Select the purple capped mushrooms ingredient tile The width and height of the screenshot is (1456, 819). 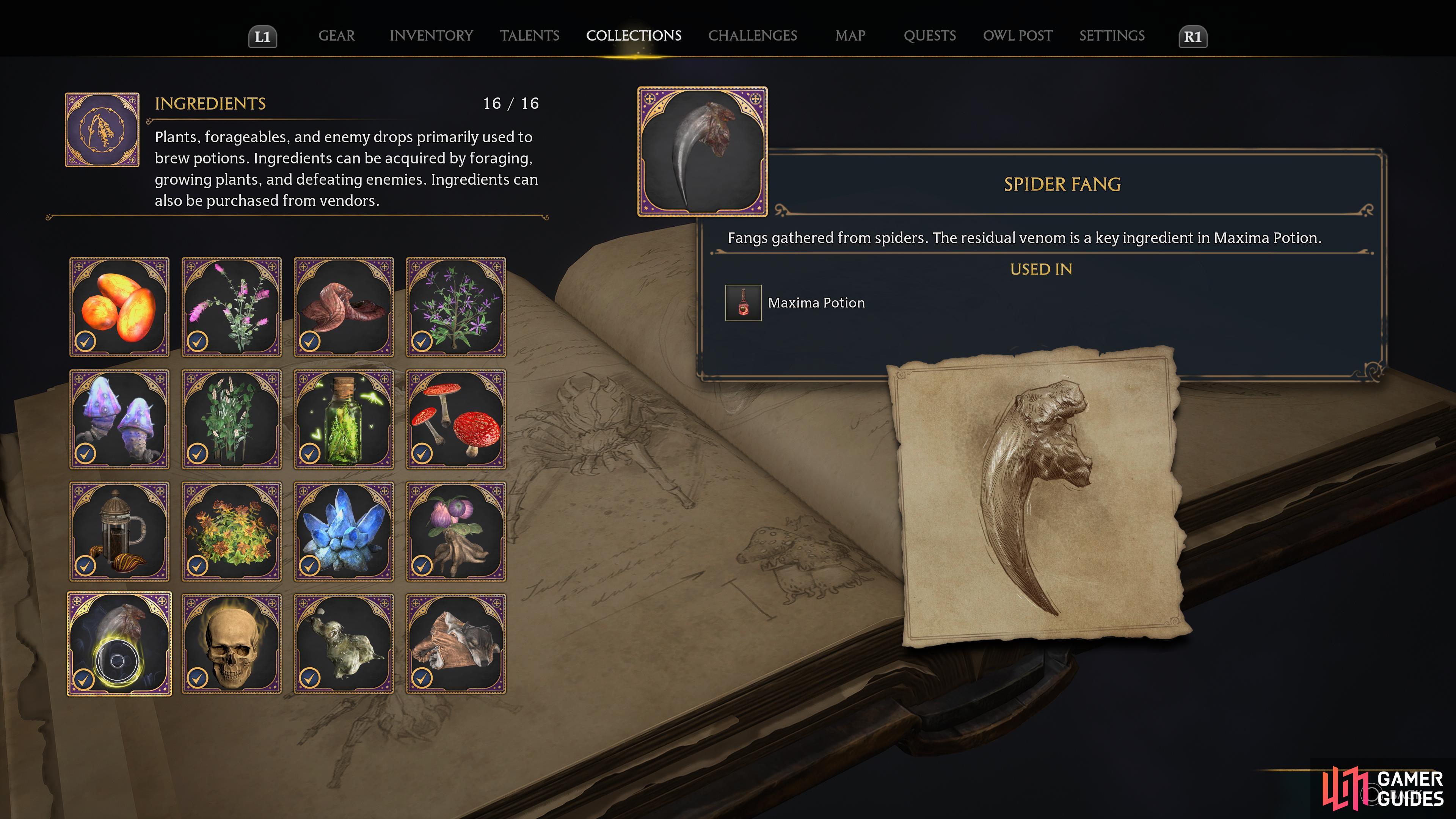click(x=119, y=419)
